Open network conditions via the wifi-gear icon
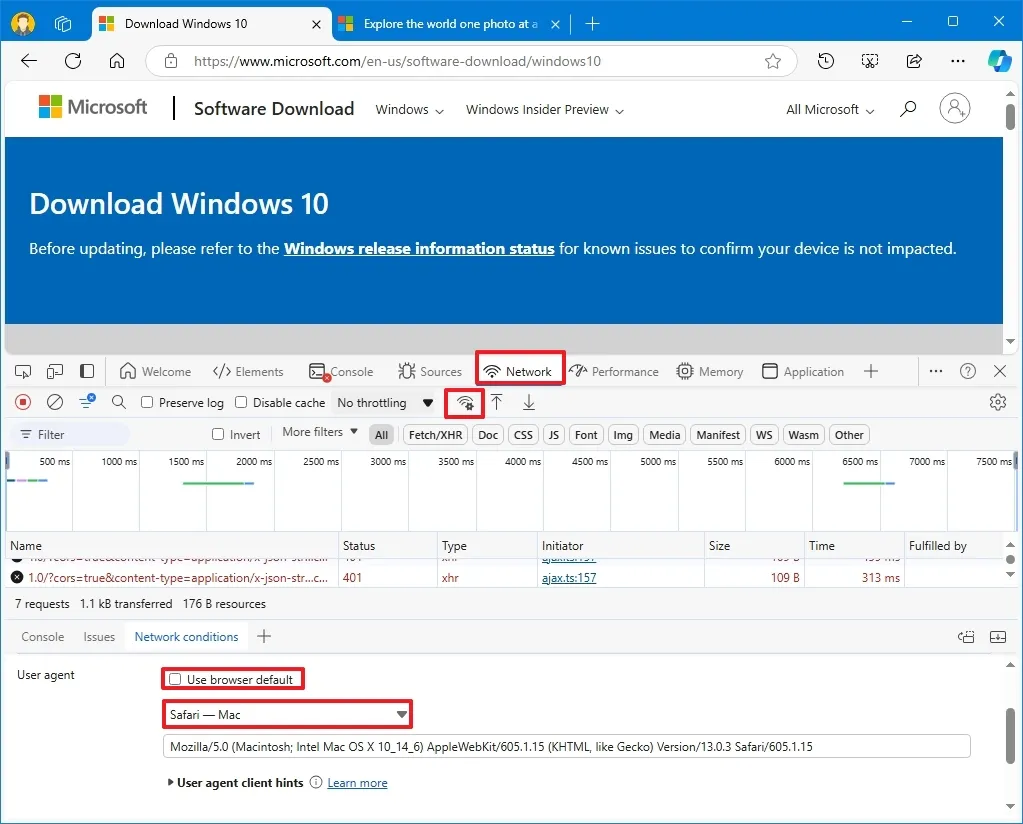The height and width of the screenshot is (824, 1023). click(x=464, y=402)
